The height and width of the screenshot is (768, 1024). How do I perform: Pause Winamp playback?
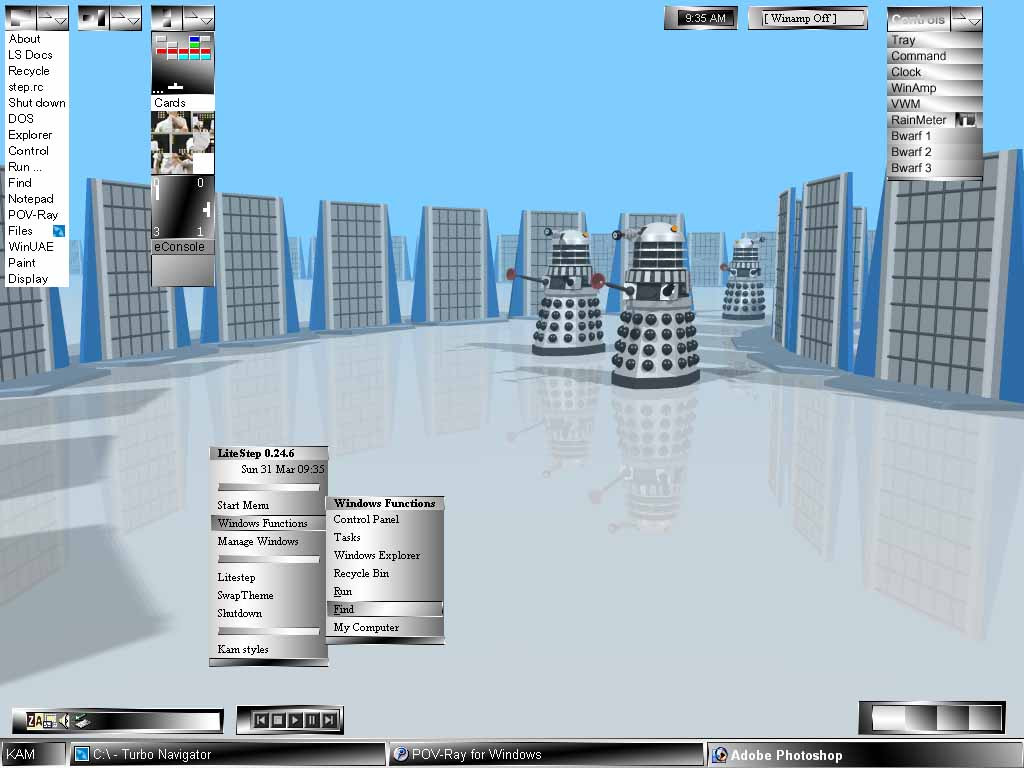[312, 720]
